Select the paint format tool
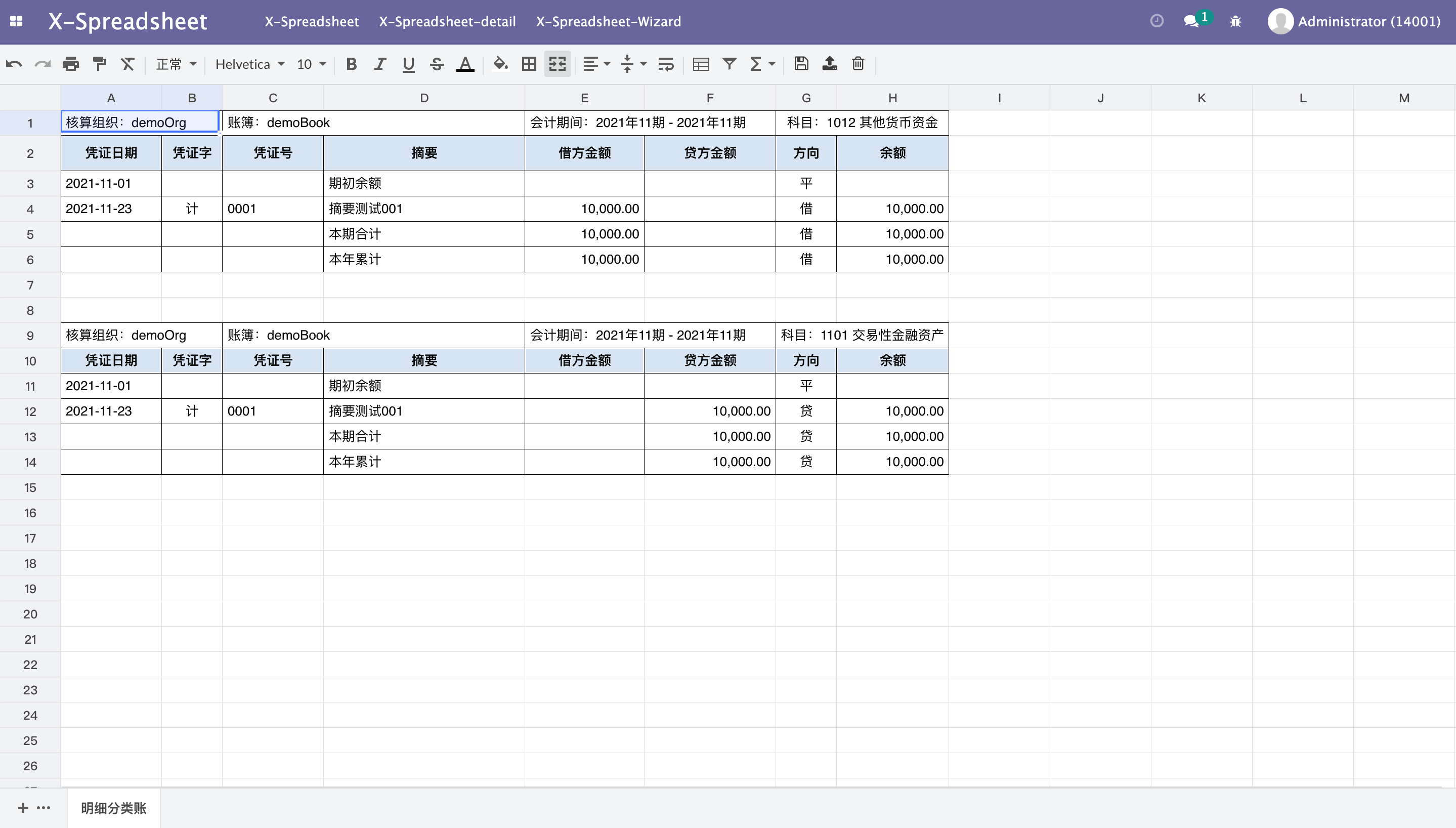 click(x=100, y=64)
